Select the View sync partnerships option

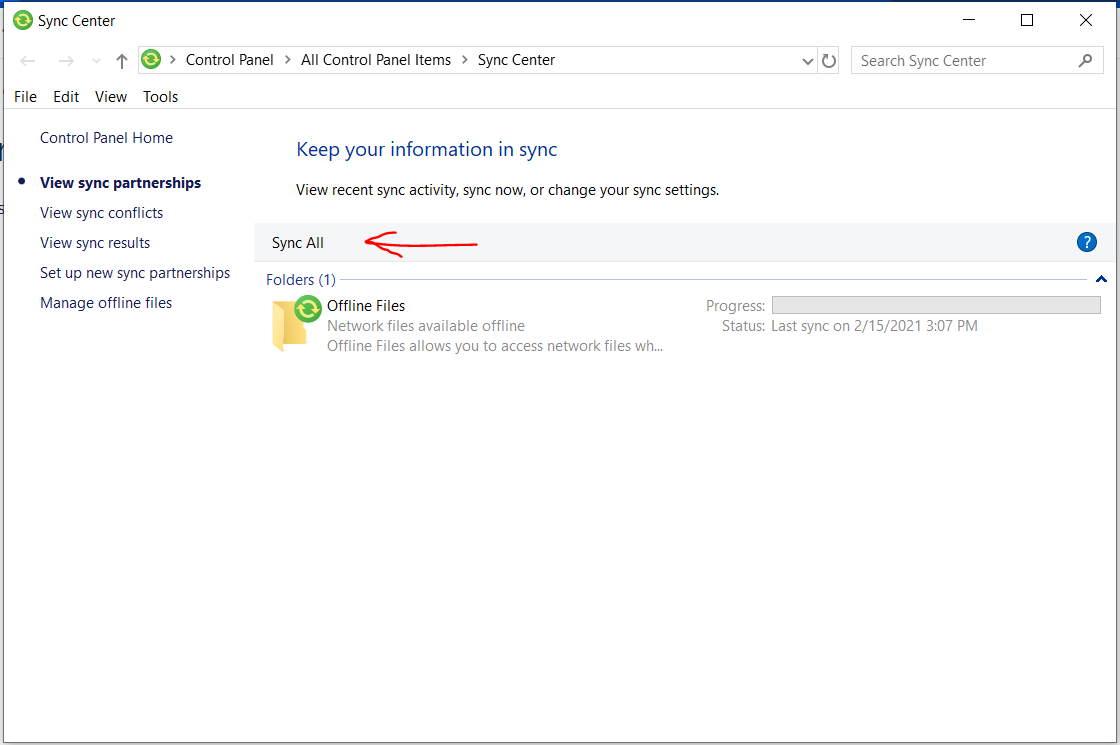coord(120,182)
